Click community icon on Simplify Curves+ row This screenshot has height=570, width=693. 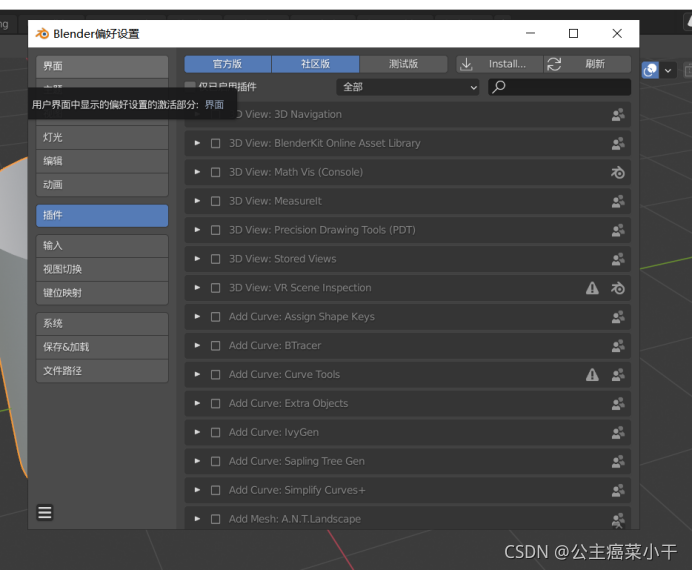618,490
